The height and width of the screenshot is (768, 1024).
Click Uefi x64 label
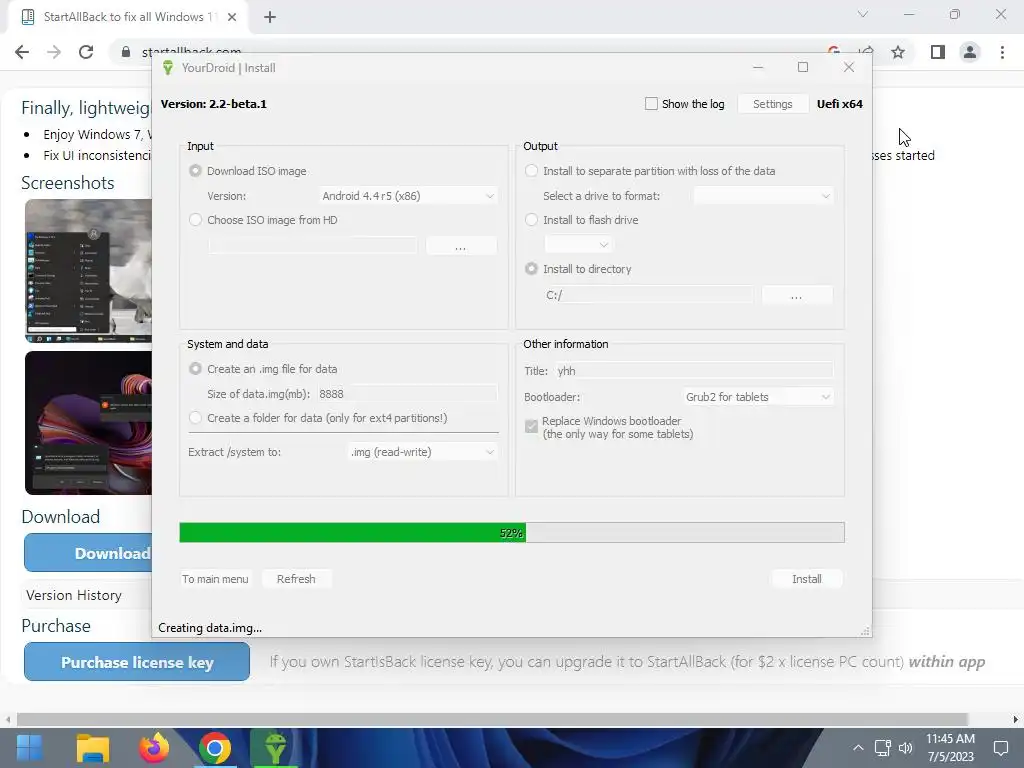[x=840, y=104]
